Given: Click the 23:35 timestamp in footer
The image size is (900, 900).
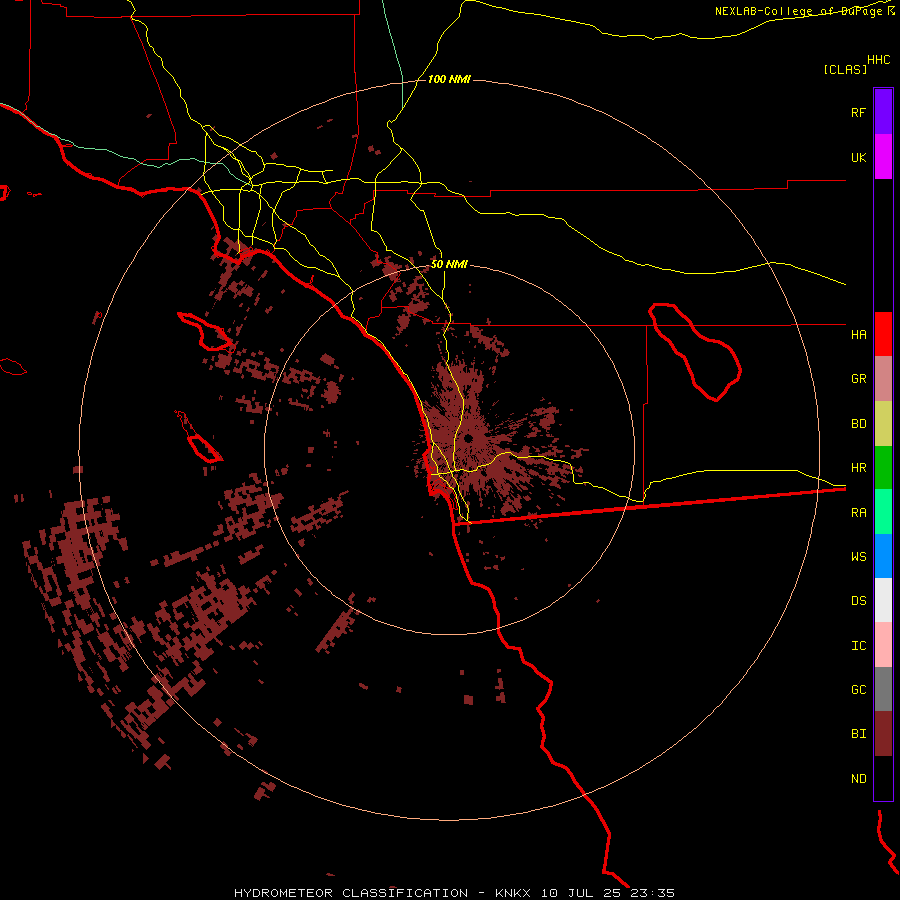Looking at the screenshot, I should [652, 893].
